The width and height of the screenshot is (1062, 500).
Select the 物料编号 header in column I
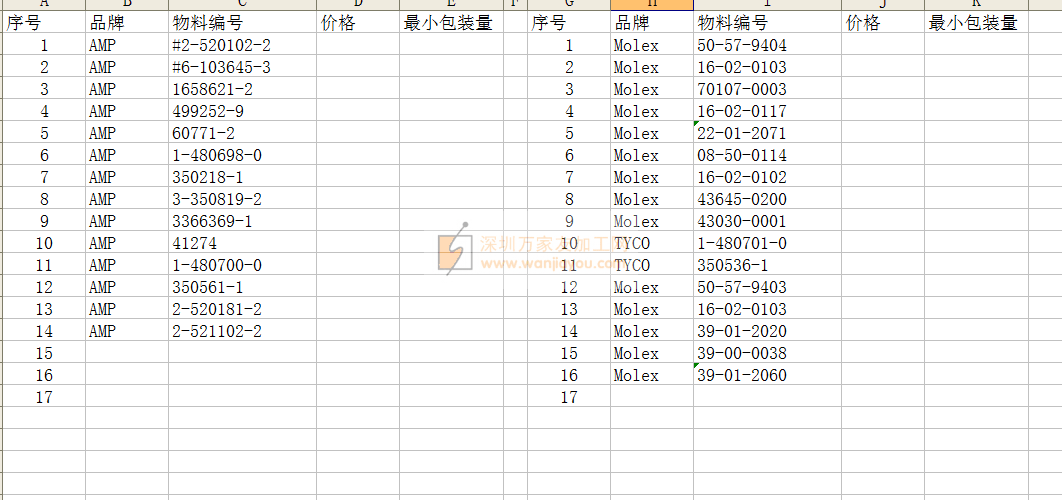pos(766,23)
